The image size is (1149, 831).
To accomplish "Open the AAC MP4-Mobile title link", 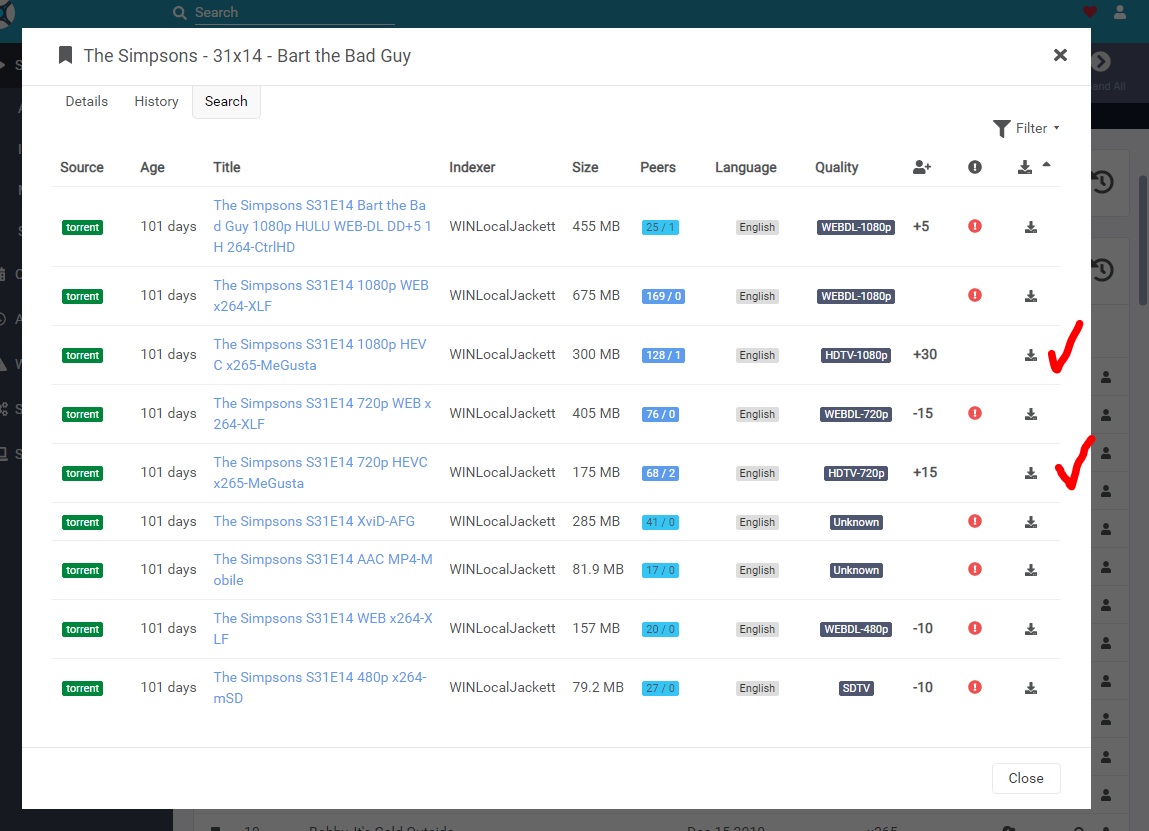I will 322,569.
